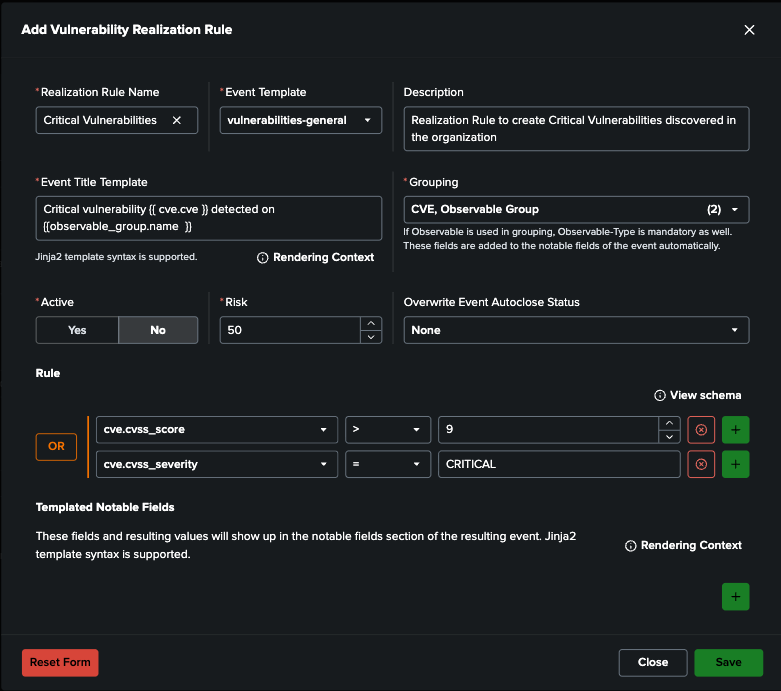Open the Event Template dropdown

(x=301, y=120)
